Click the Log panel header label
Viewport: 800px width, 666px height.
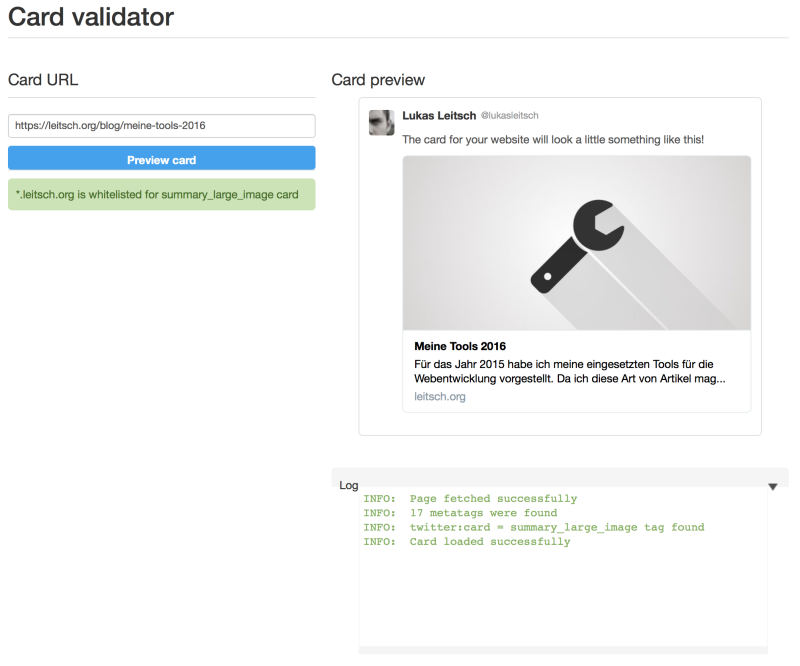(349, 485)
